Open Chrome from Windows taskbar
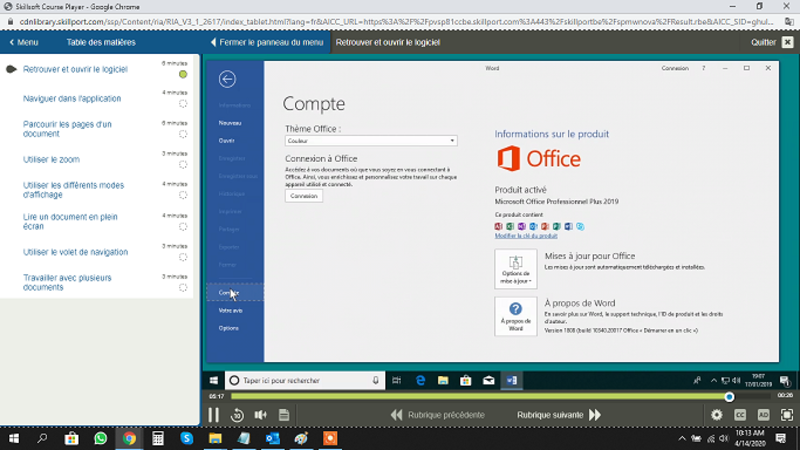The width and height of the screenshot is (800, 450). pos(129,438)
